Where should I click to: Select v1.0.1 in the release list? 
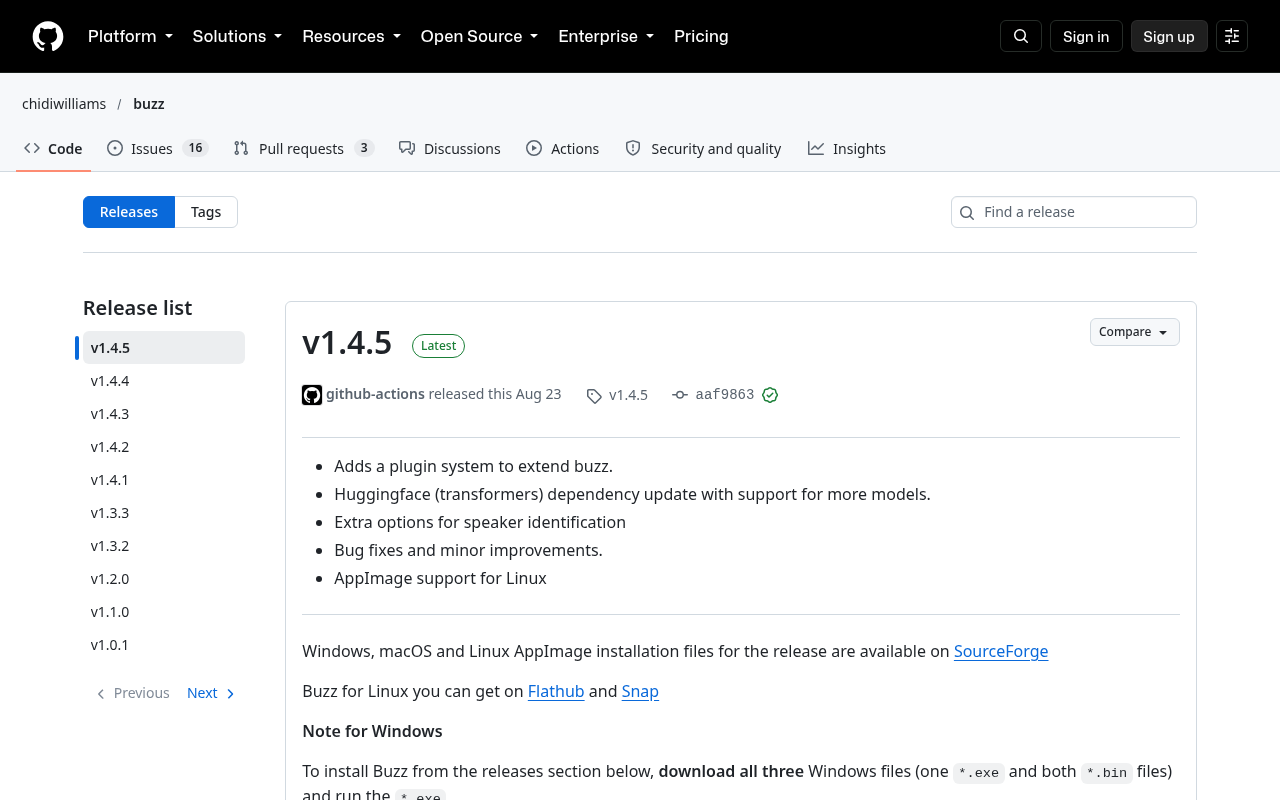point(164,645)
